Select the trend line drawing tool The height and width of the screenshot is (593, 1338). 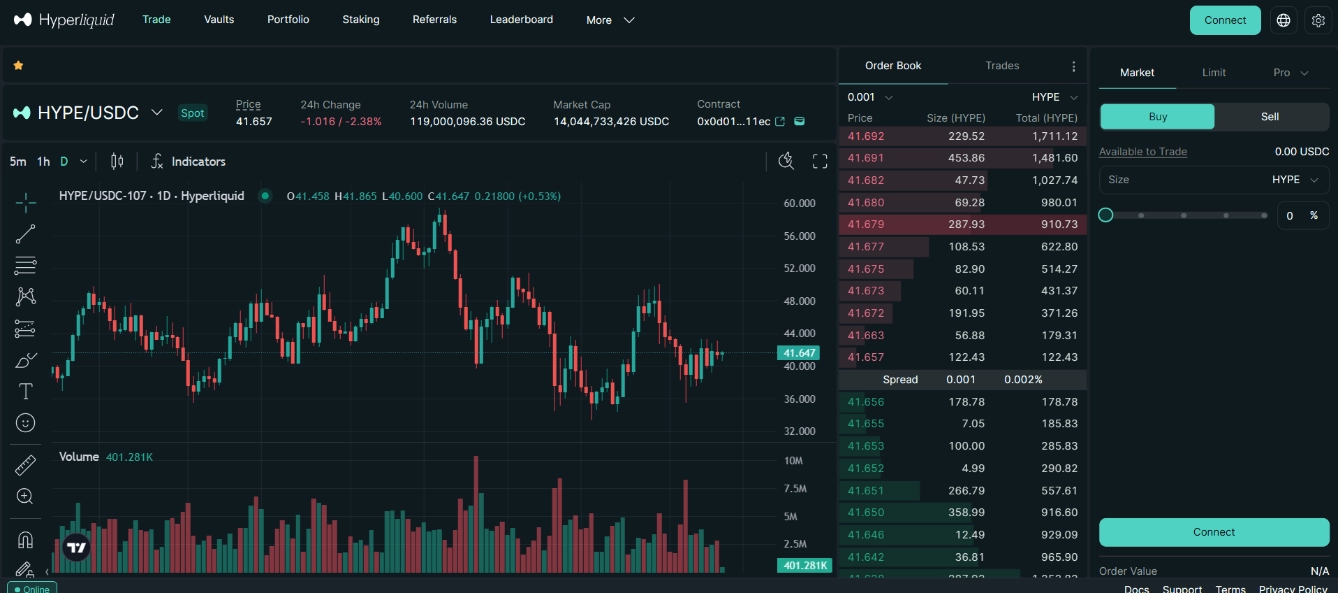tap(25, 234)
